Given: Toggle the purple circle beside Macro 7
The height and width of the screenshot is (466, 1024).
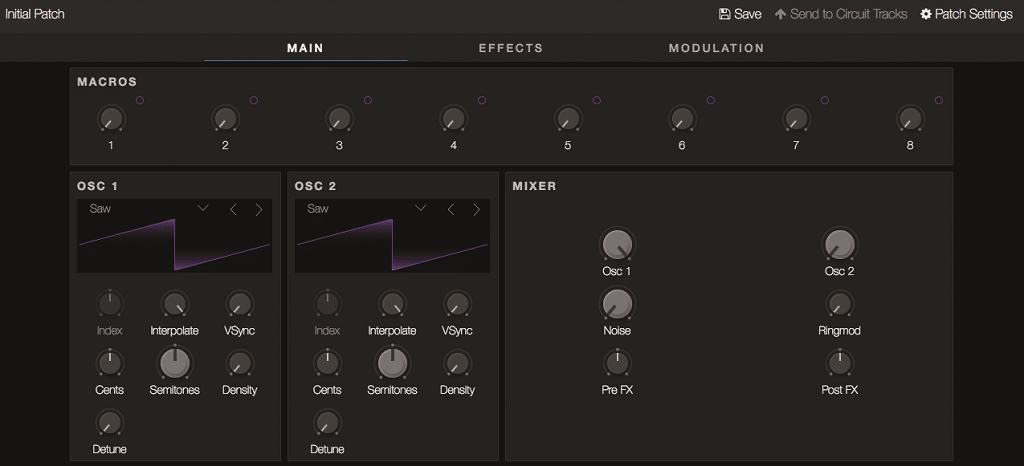Looking at the screenshot, I should tap(825, 100).
